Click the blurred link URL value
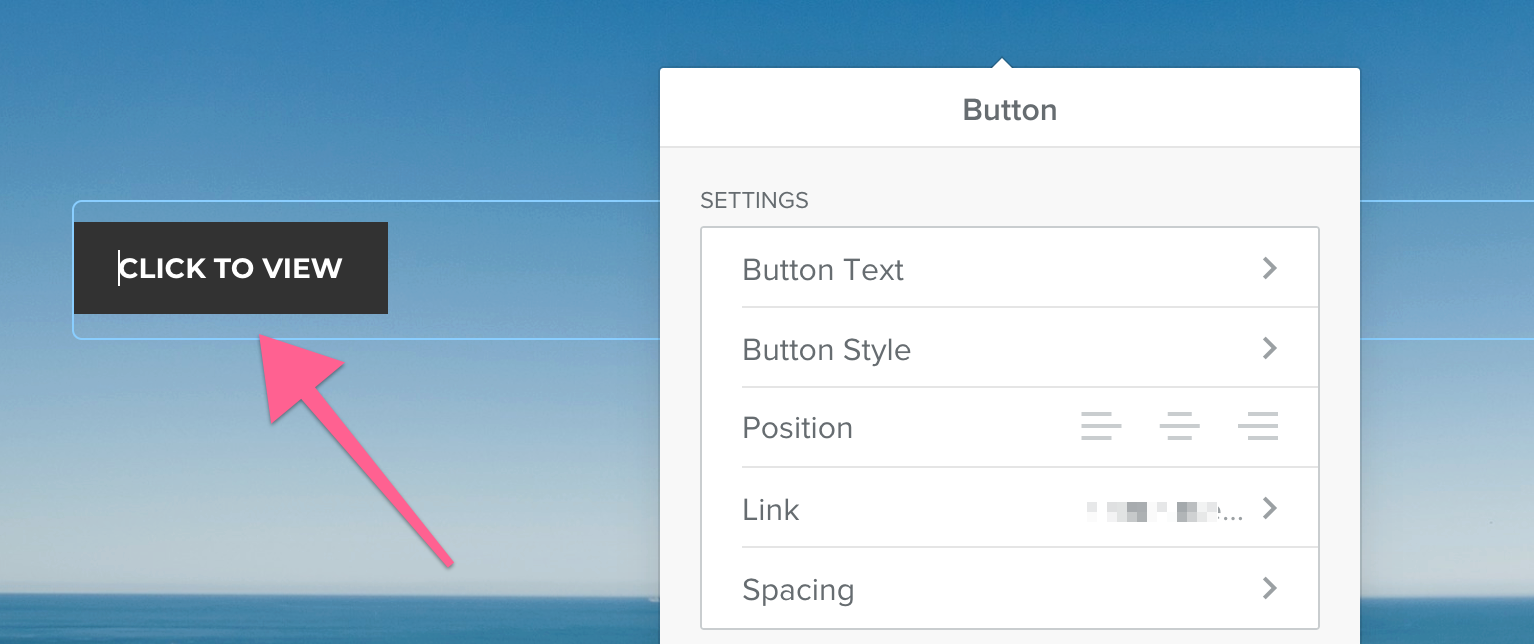1534x644 pixels. (1165, 511)
